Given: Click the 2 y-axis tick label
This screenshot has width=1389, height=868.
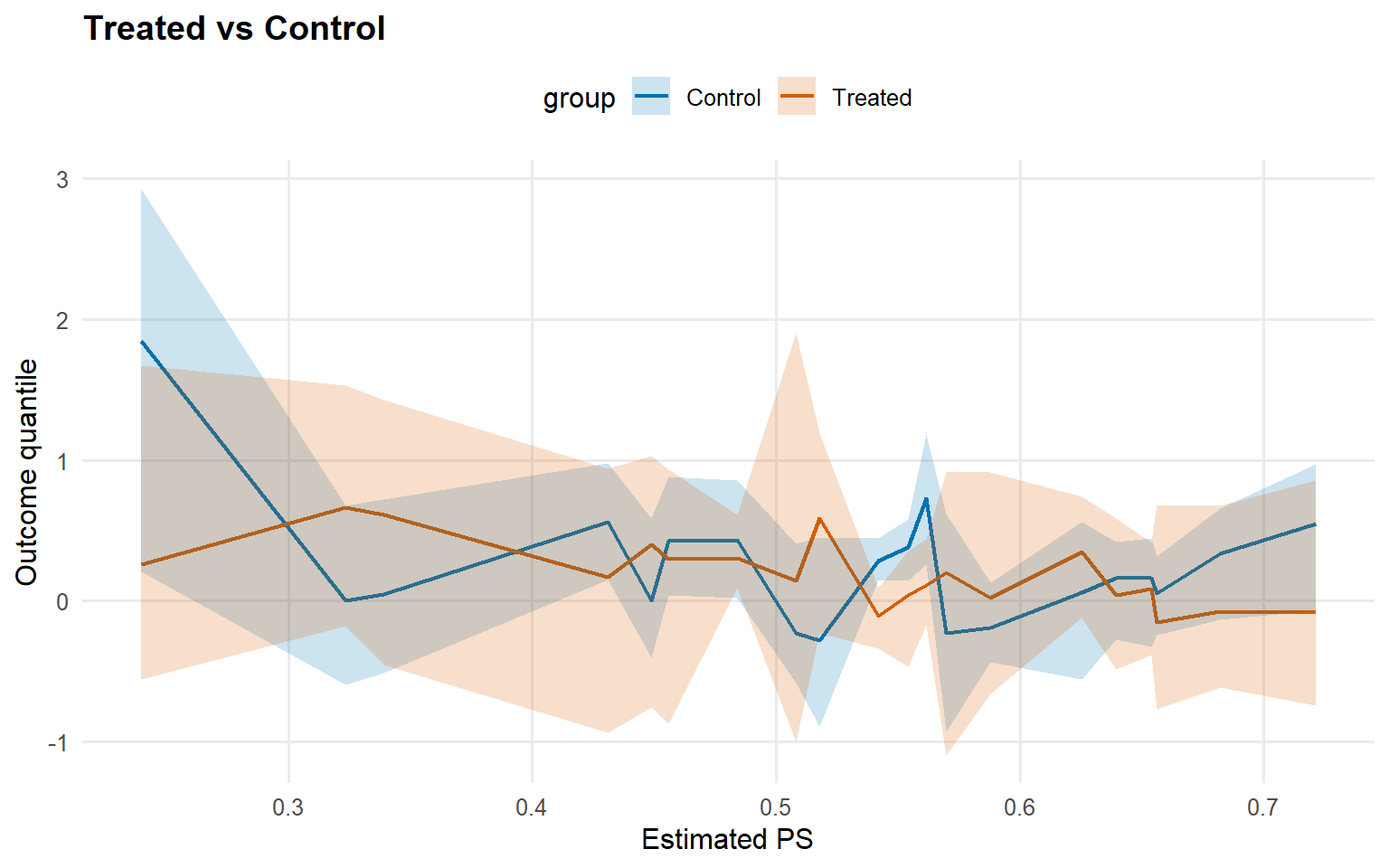Looking at the screenshot, I should [x=62, y=320].
